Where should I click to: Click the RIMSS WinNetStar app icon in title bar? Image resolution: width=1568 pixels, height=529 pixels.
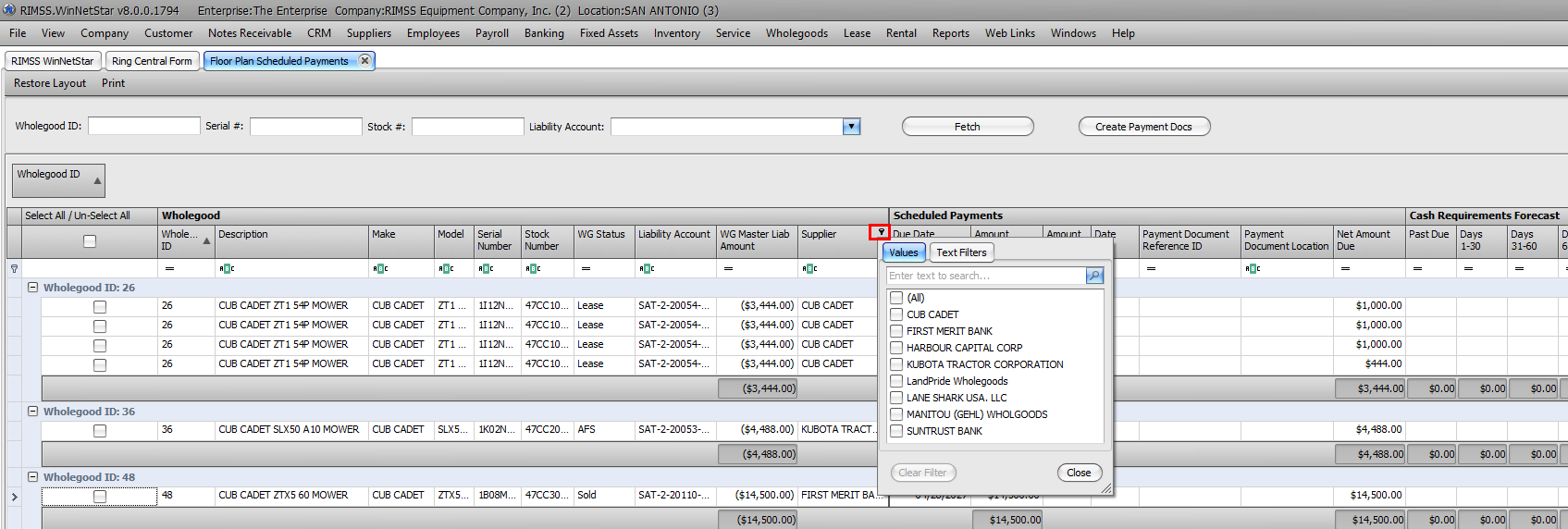coord(9,10)
